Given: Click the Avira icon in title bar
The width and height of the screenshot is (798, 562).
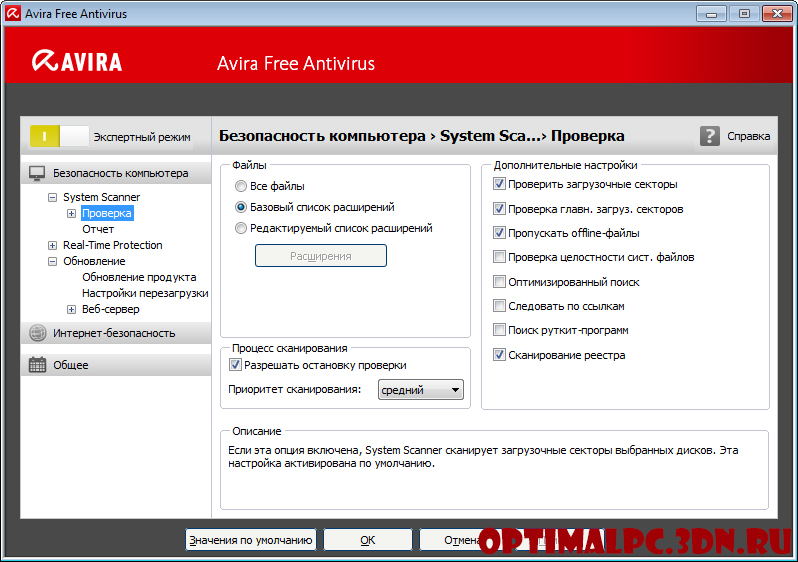Looking at the screenshot, I should click(x=12, y=13).
